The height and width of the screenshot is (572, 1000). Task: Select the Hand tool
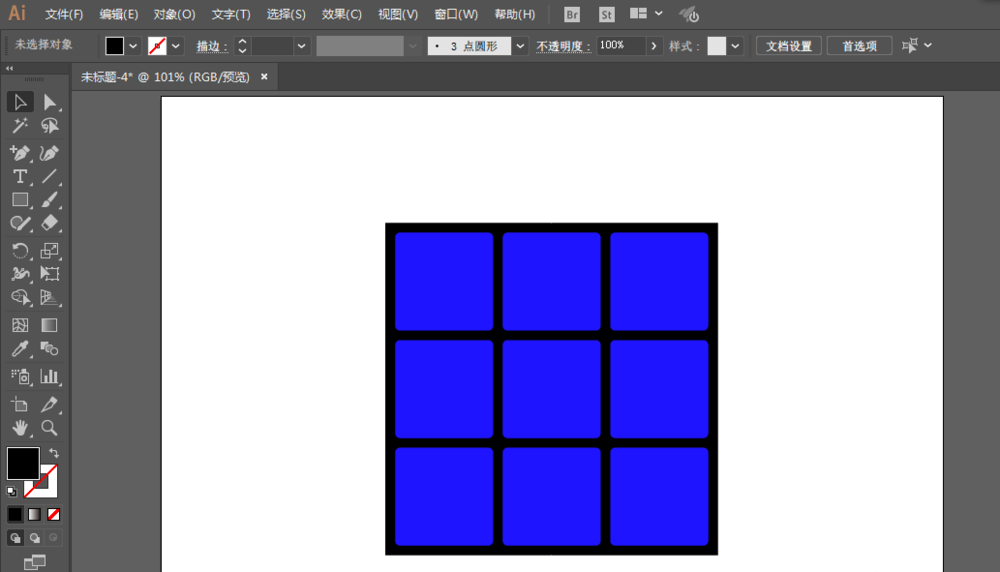coord(20,428)
